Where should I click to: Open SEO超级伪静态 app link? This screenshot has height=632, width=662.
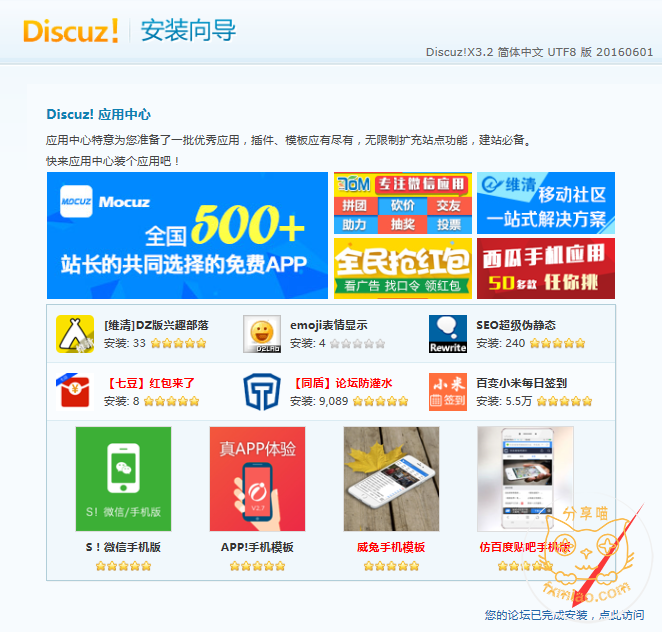(x=516, y=325)
